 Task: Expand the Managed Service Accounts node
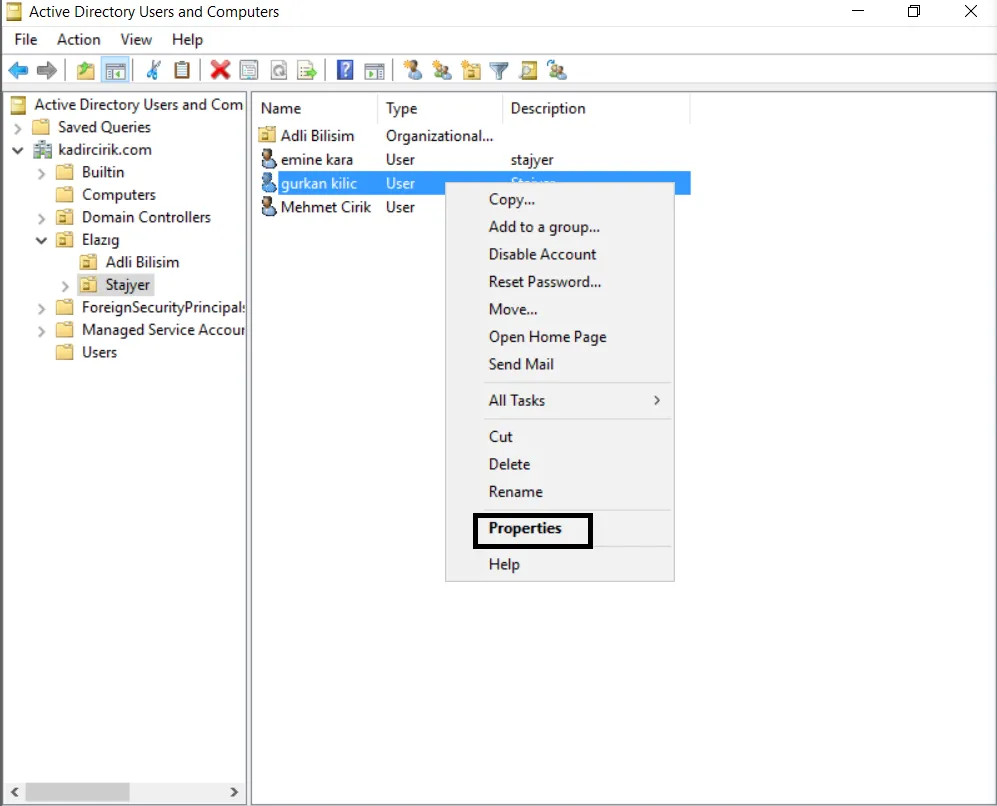[41, 331]
